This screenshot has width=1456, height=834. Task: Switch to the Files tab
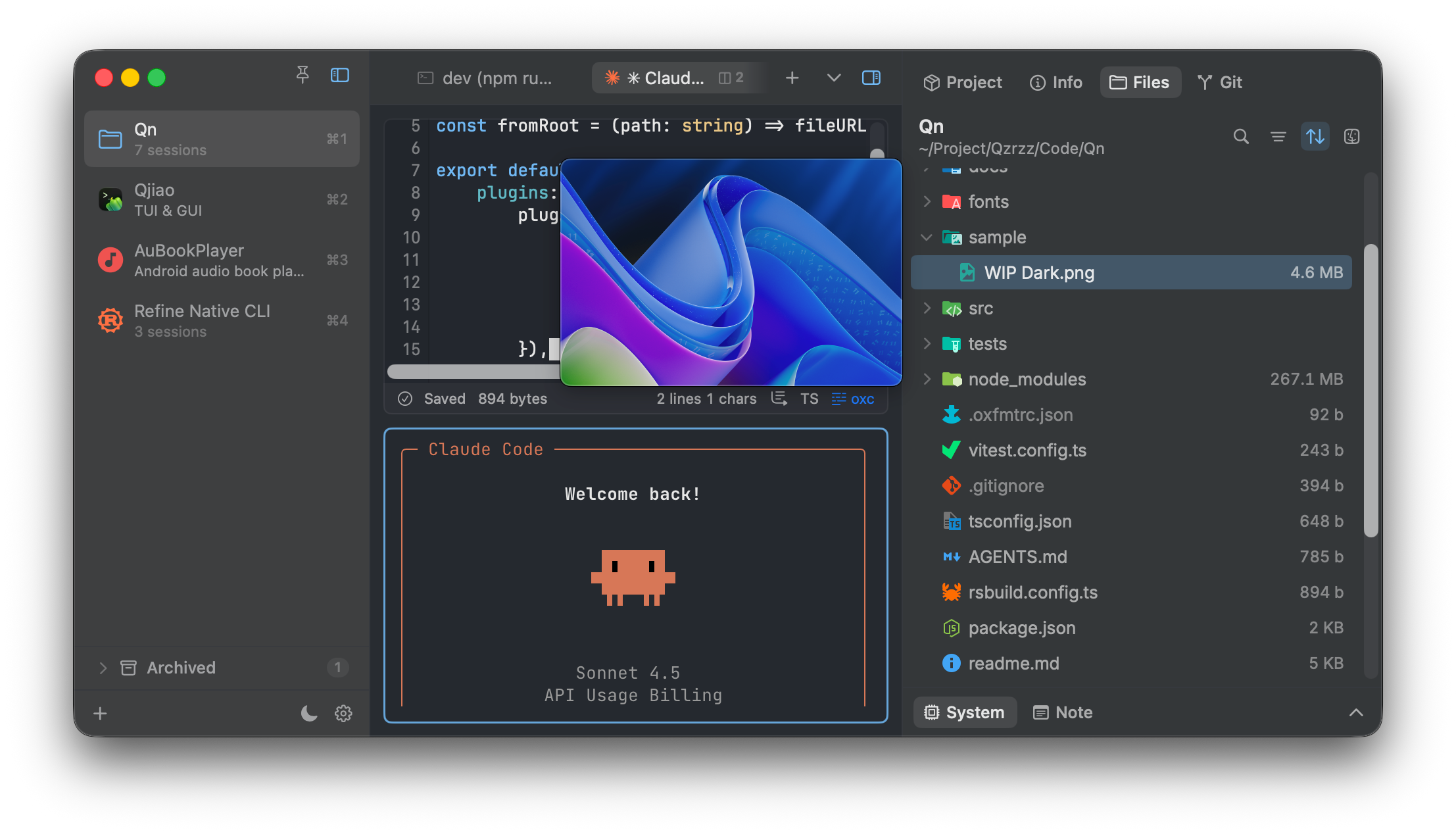(1140, 82)
